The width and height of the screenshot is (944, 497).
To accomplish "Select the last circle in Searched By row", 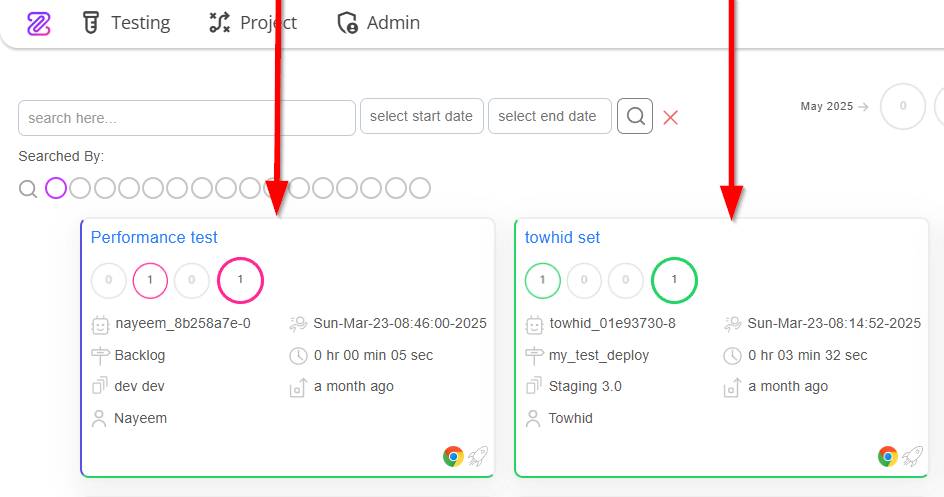I will (420, 188).
